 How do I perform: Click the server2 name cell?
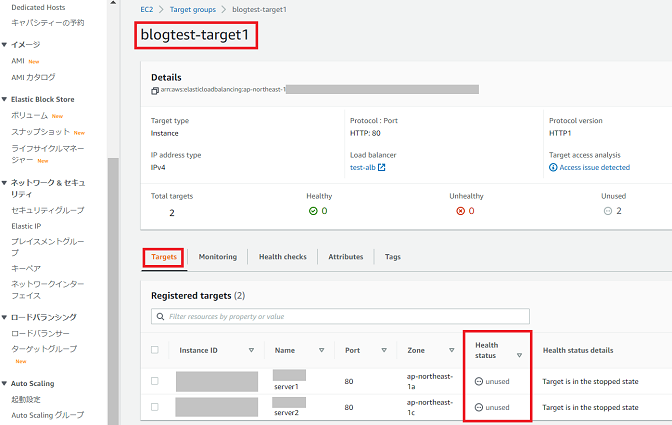point(286,413)
